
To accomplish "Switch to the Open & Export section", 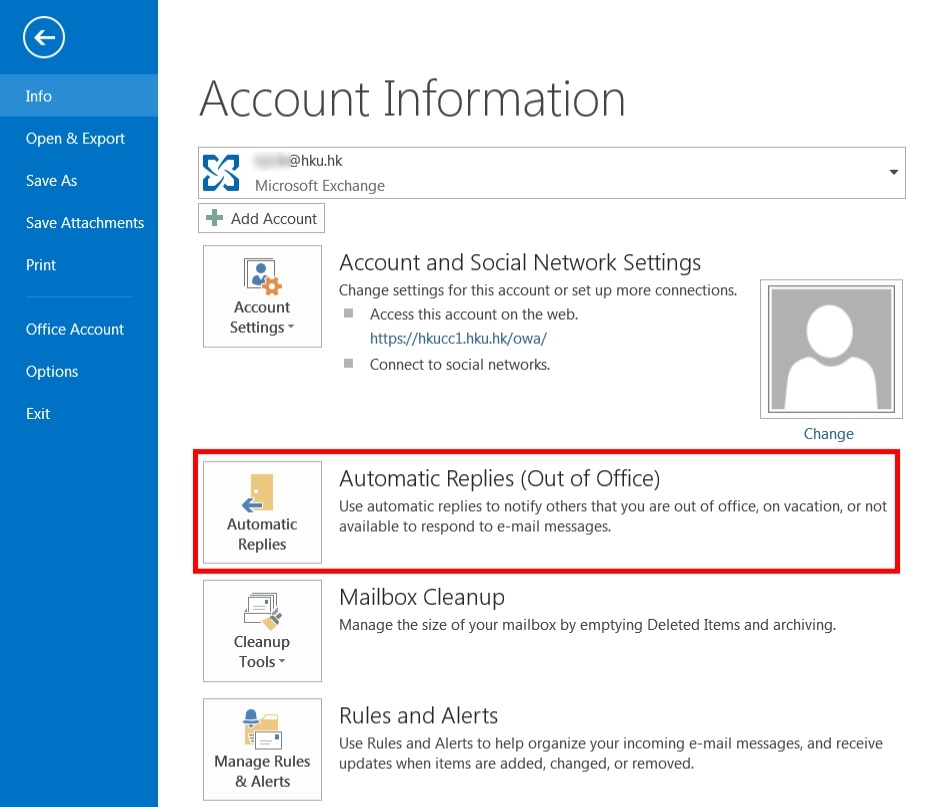I will [x=74, y=138].
